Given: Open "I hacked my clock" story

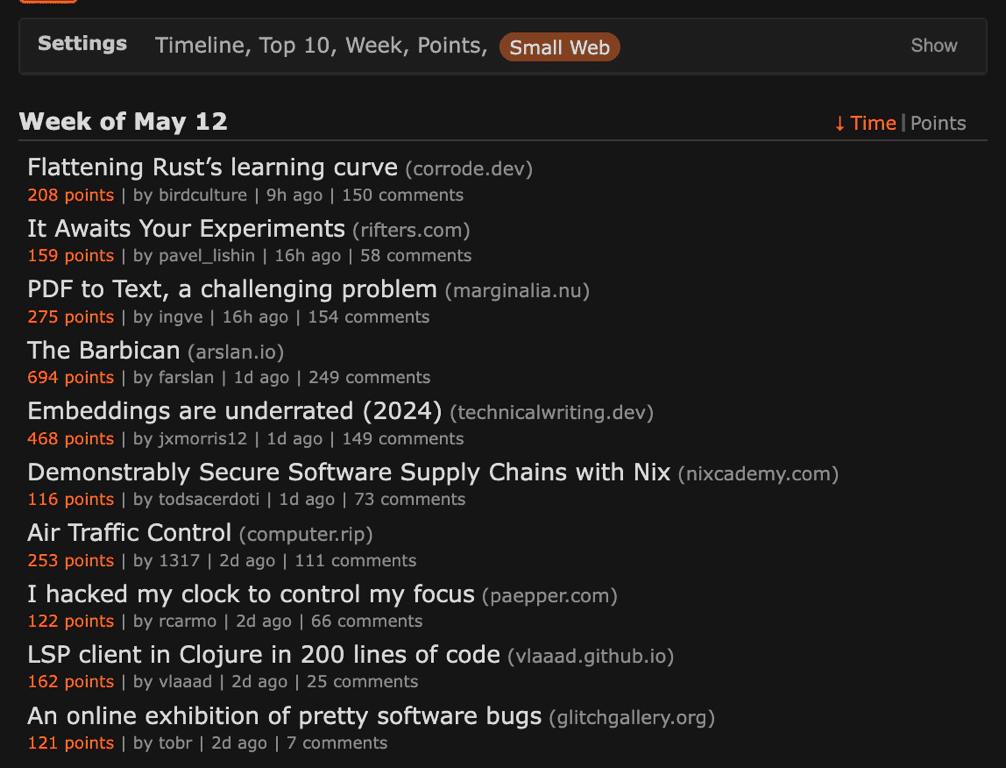Looking at the screenshot, I should click(250, 594).
